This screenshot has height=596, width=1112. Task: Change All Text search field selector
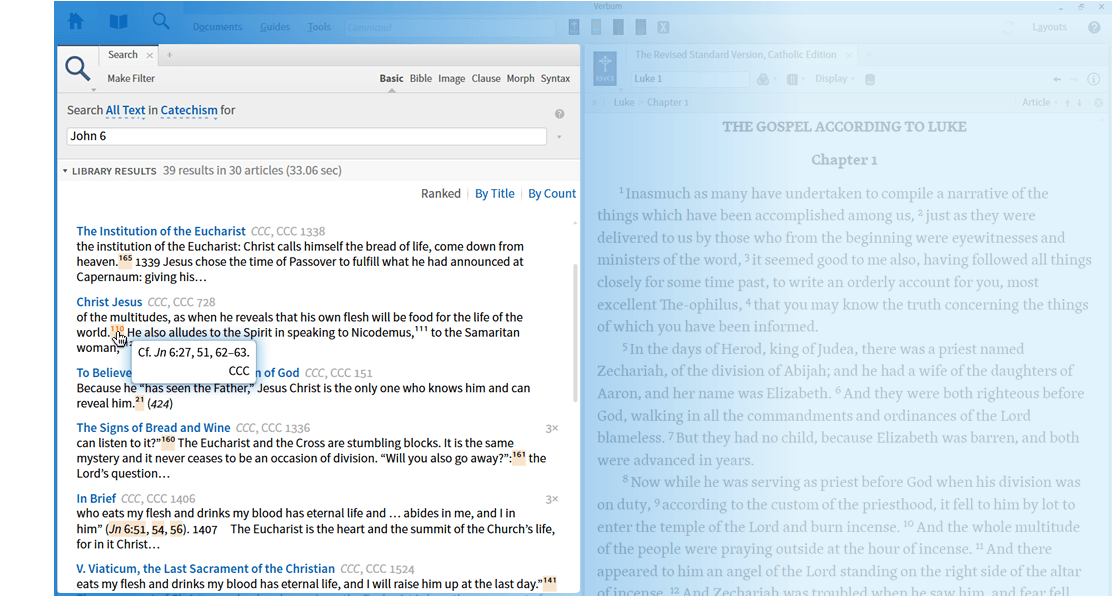click(126, 111)
